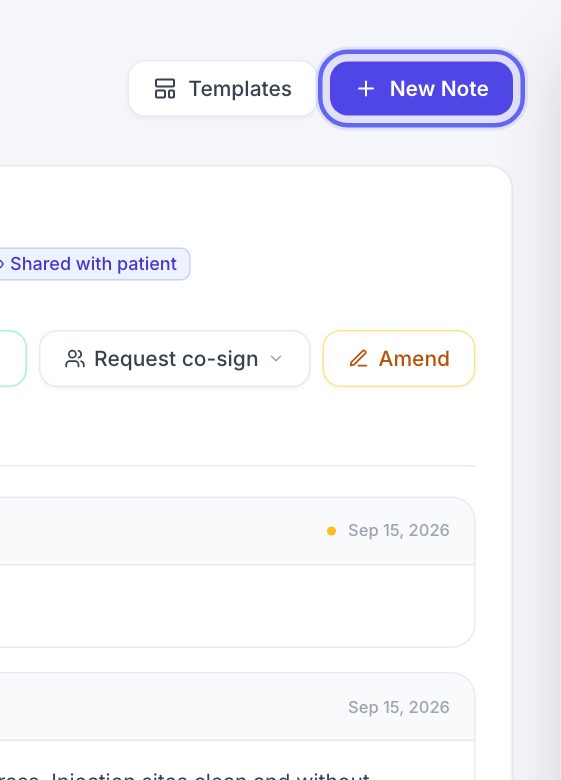
Task: Click the vertical scrollbar strip on the right edge
Action: click(554, 390)
